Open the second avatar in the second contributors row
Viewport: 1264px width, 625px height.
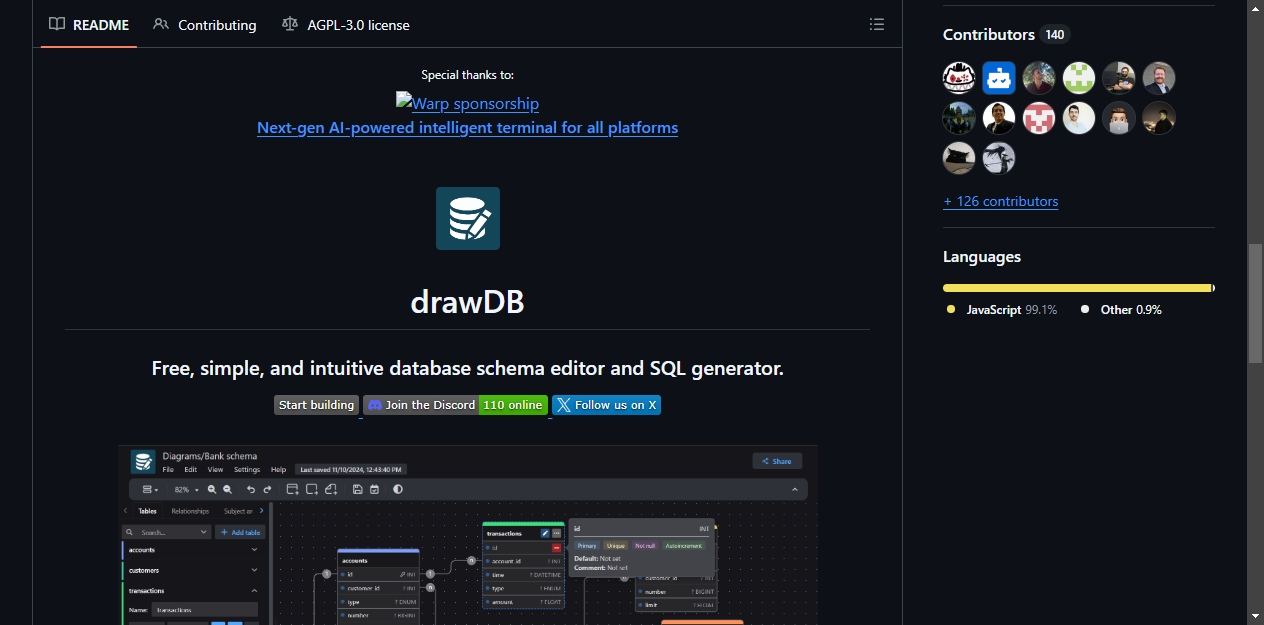[999, 118]
